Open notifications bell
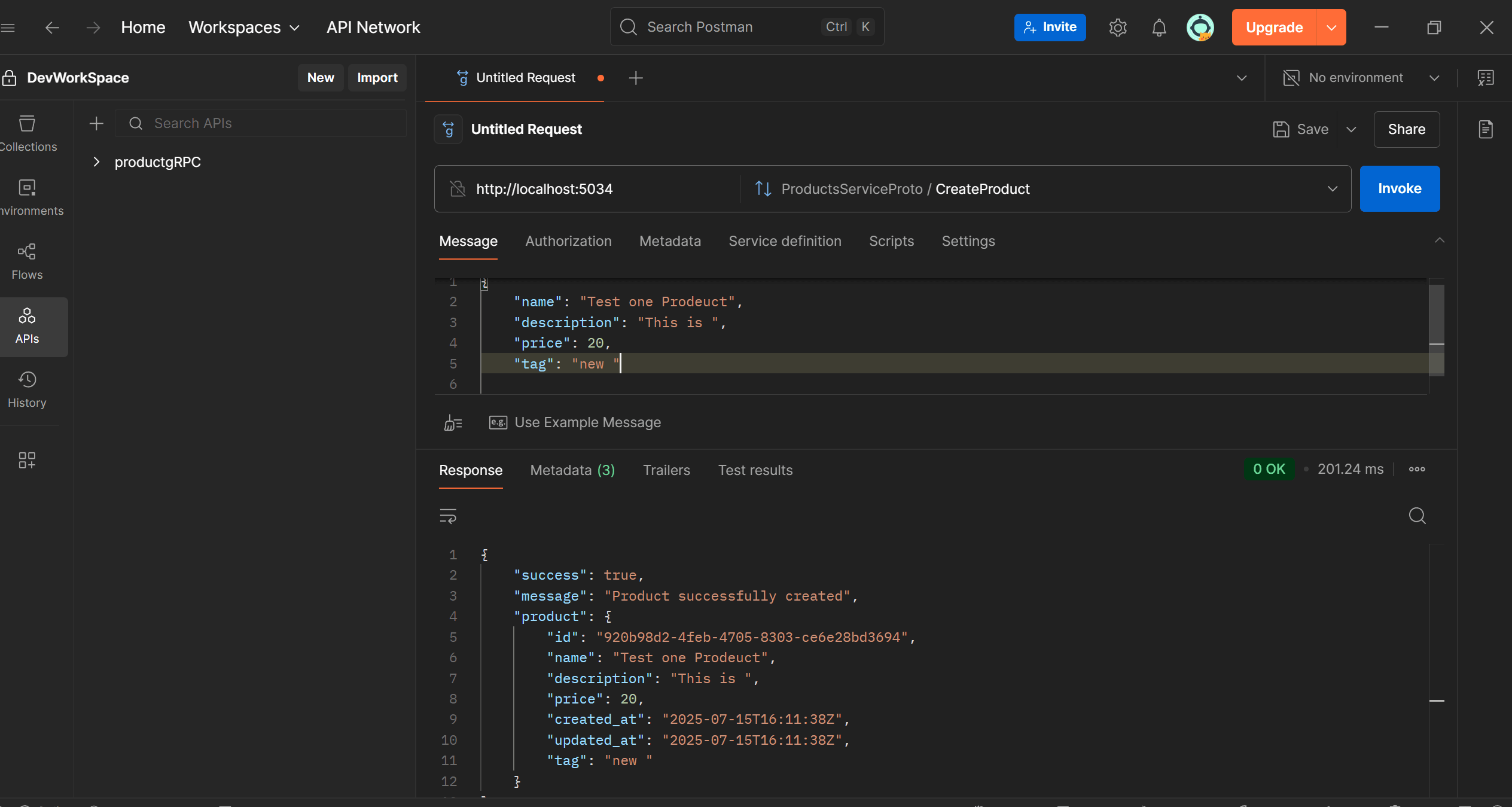The width and height of the screenshot is (1512, 807). (1159, 27)
